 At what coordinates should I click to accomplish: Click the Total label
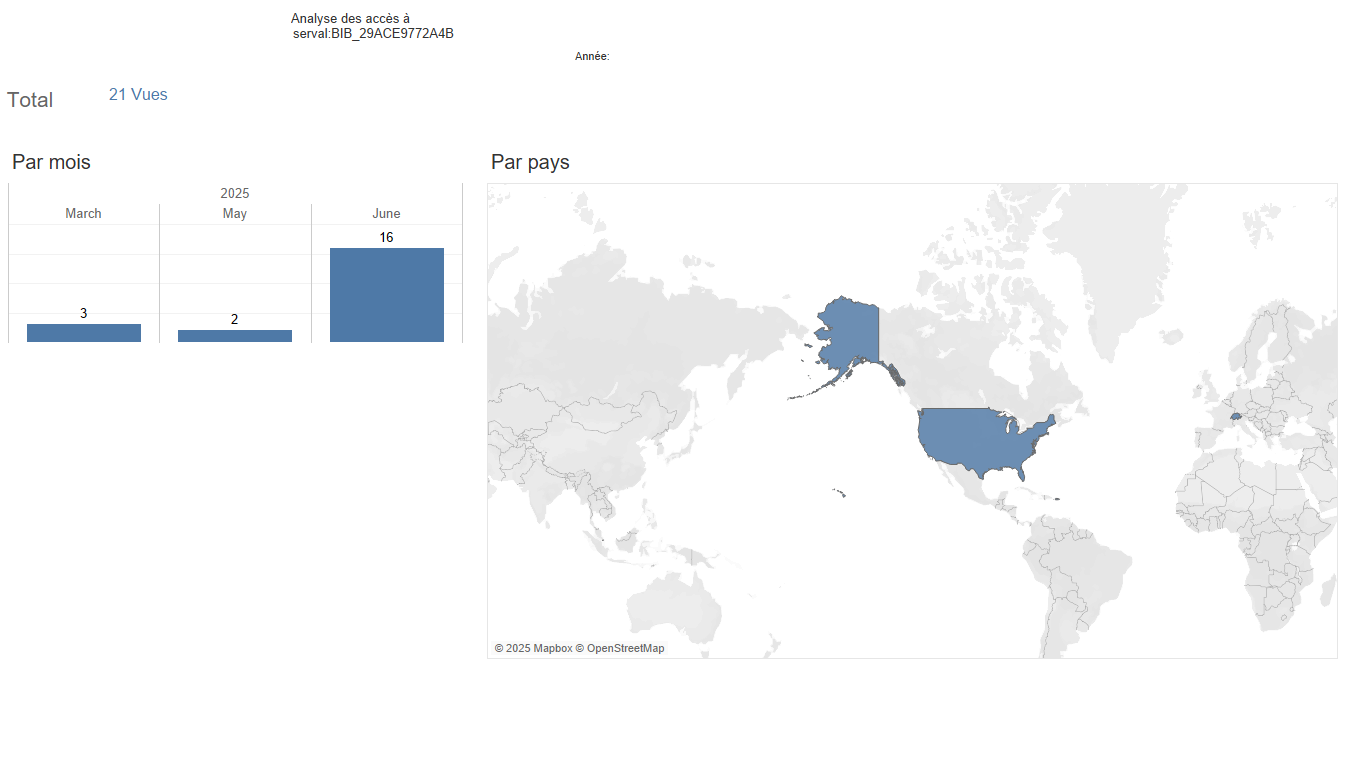[x=30, y=100]
